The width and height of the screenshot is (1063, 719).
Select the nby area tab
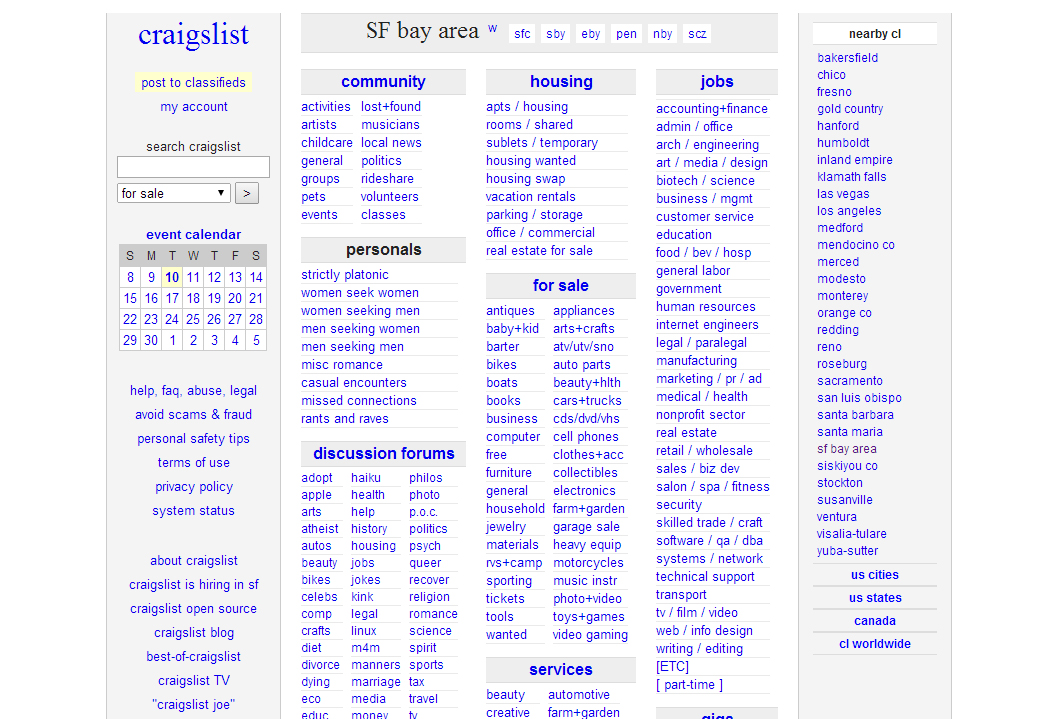(662, 34)
